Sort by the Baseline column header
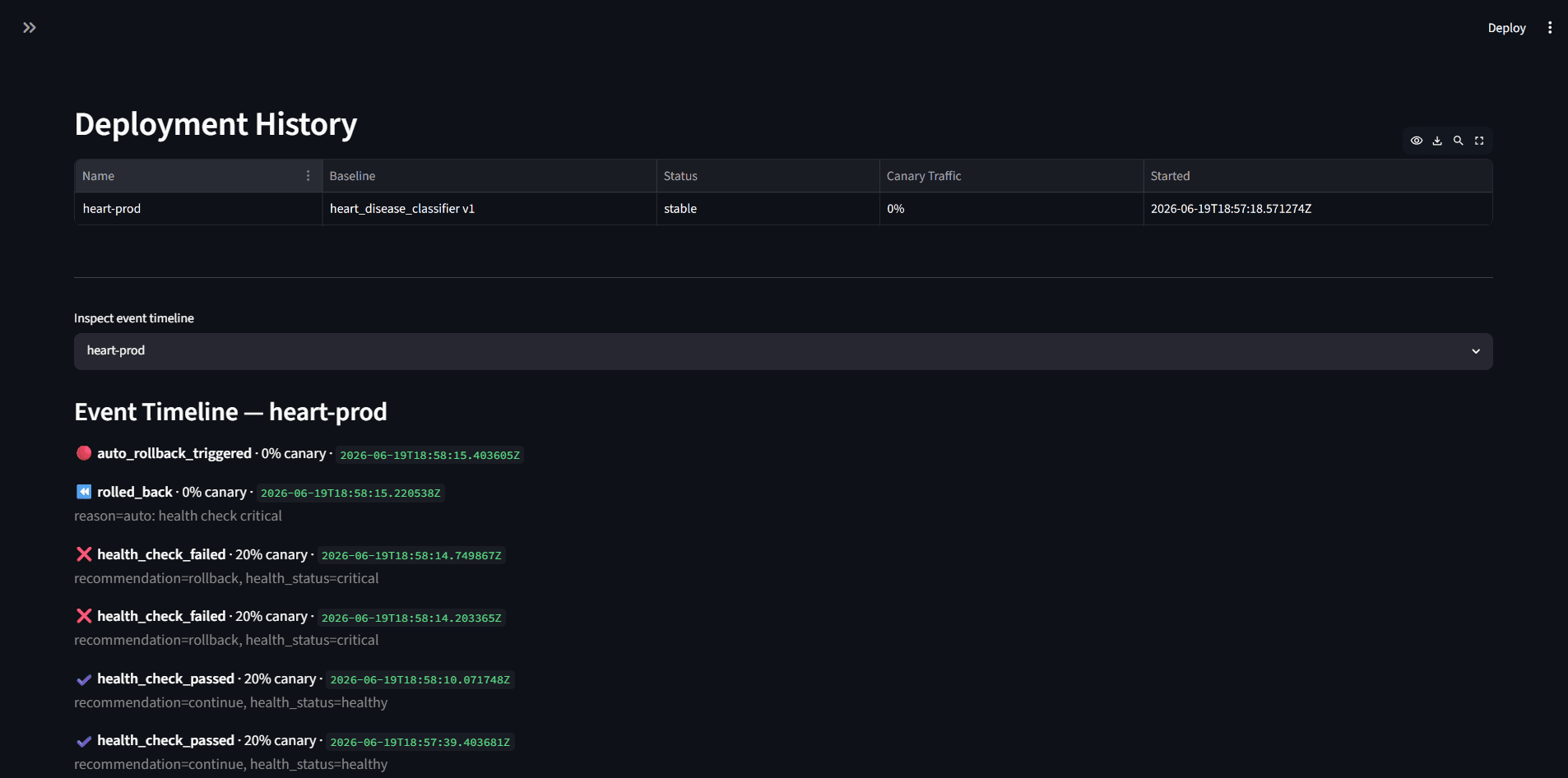The image size is (1568, 778). pyautogui.click(x=489, y=176)
